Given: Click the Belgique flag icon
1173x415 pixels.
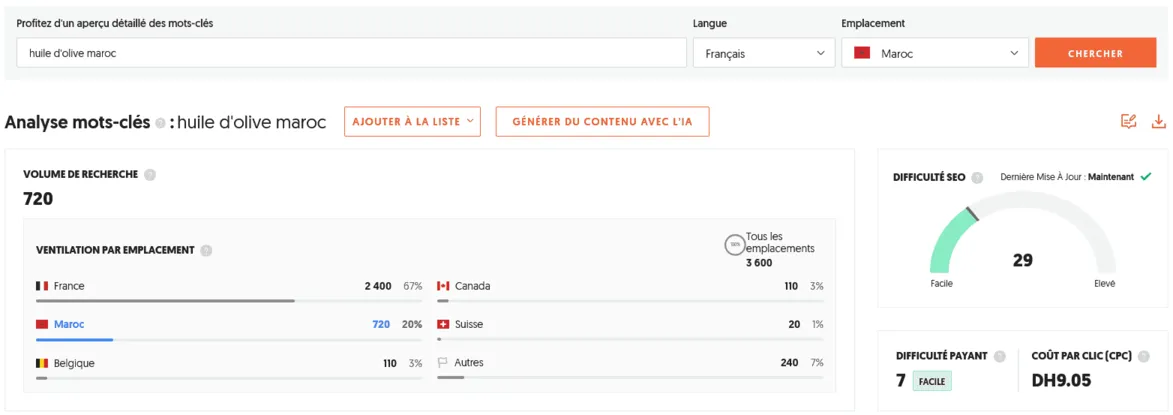Looking at the screenshot, I should [42, 363].
